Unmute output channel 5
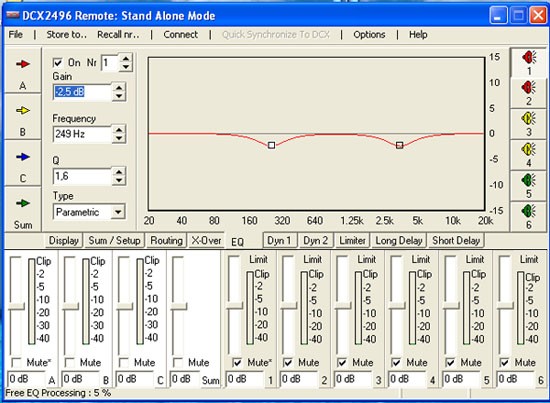550x403 pixels. (450, 362)
